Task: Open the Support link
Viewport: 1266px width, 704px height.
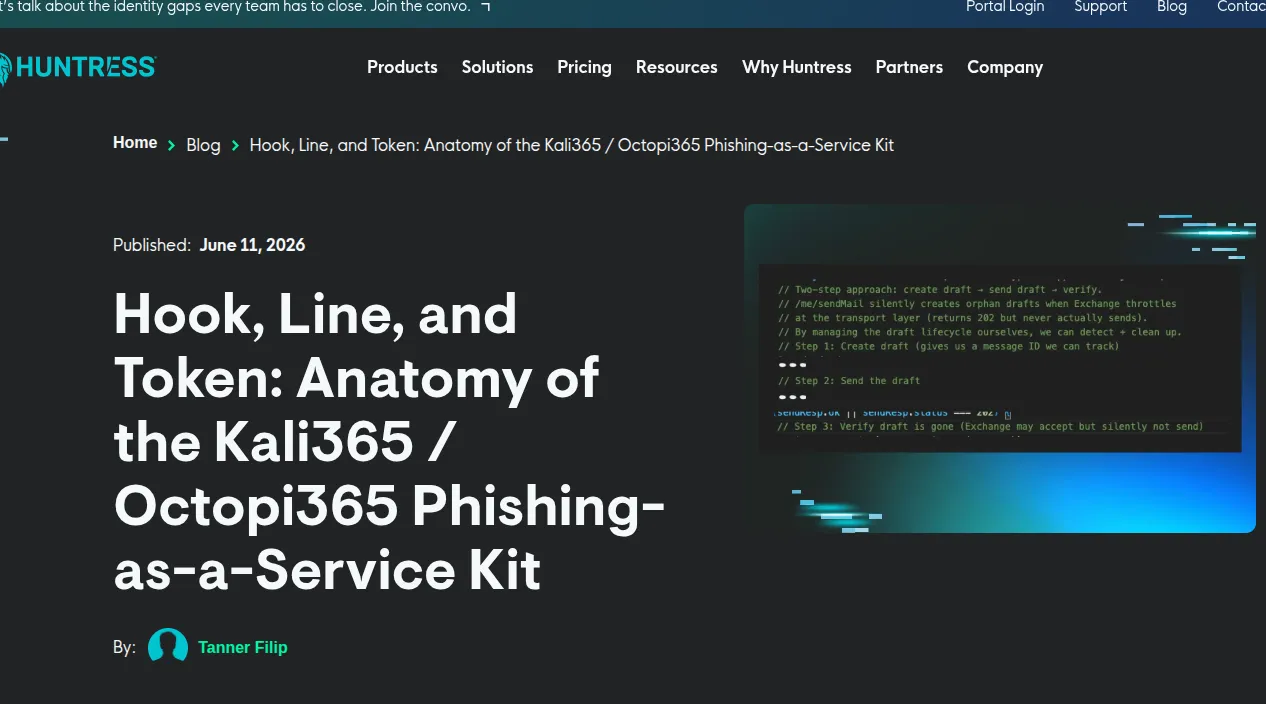Action: 1100,7
